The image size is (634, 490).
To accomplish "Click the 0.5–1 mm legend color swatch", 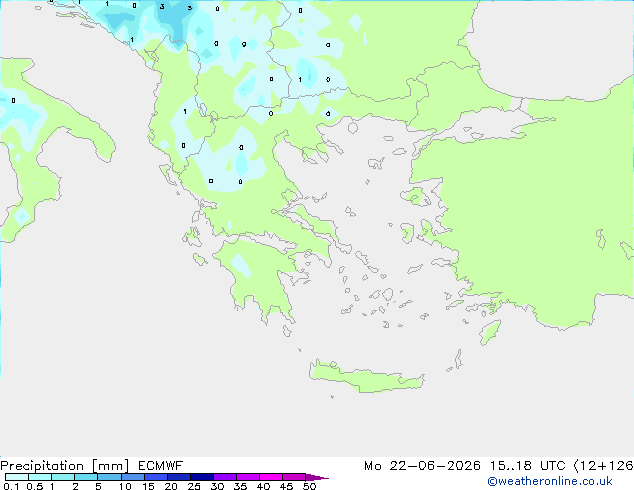I will tap(40, 477).
